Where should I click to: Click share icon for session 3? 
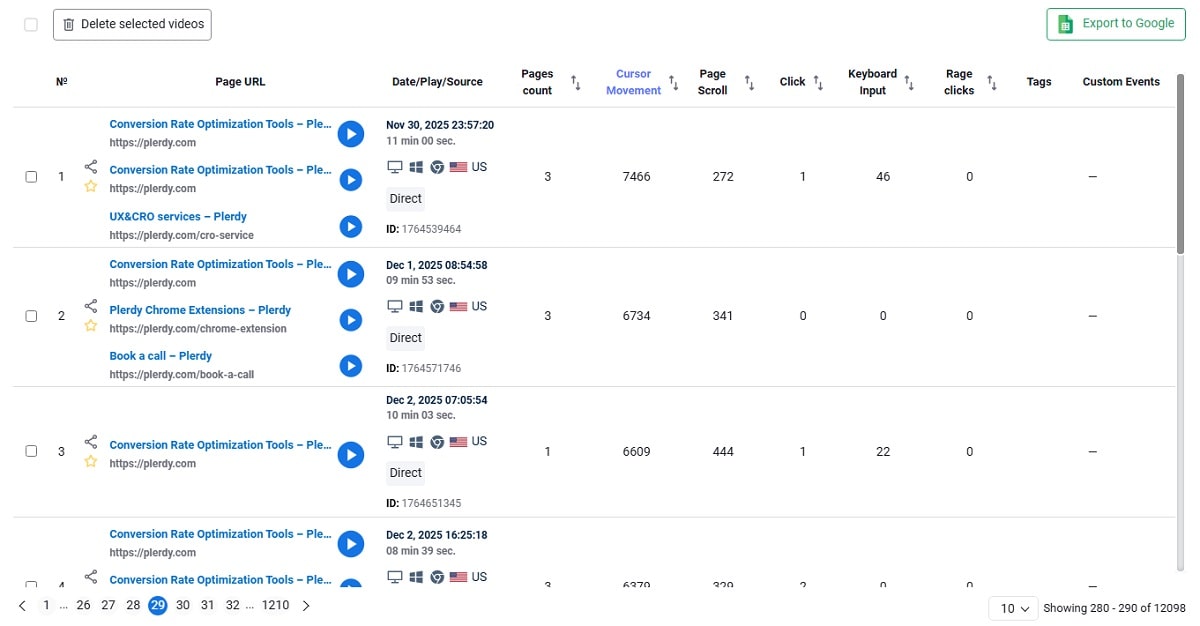91,442
